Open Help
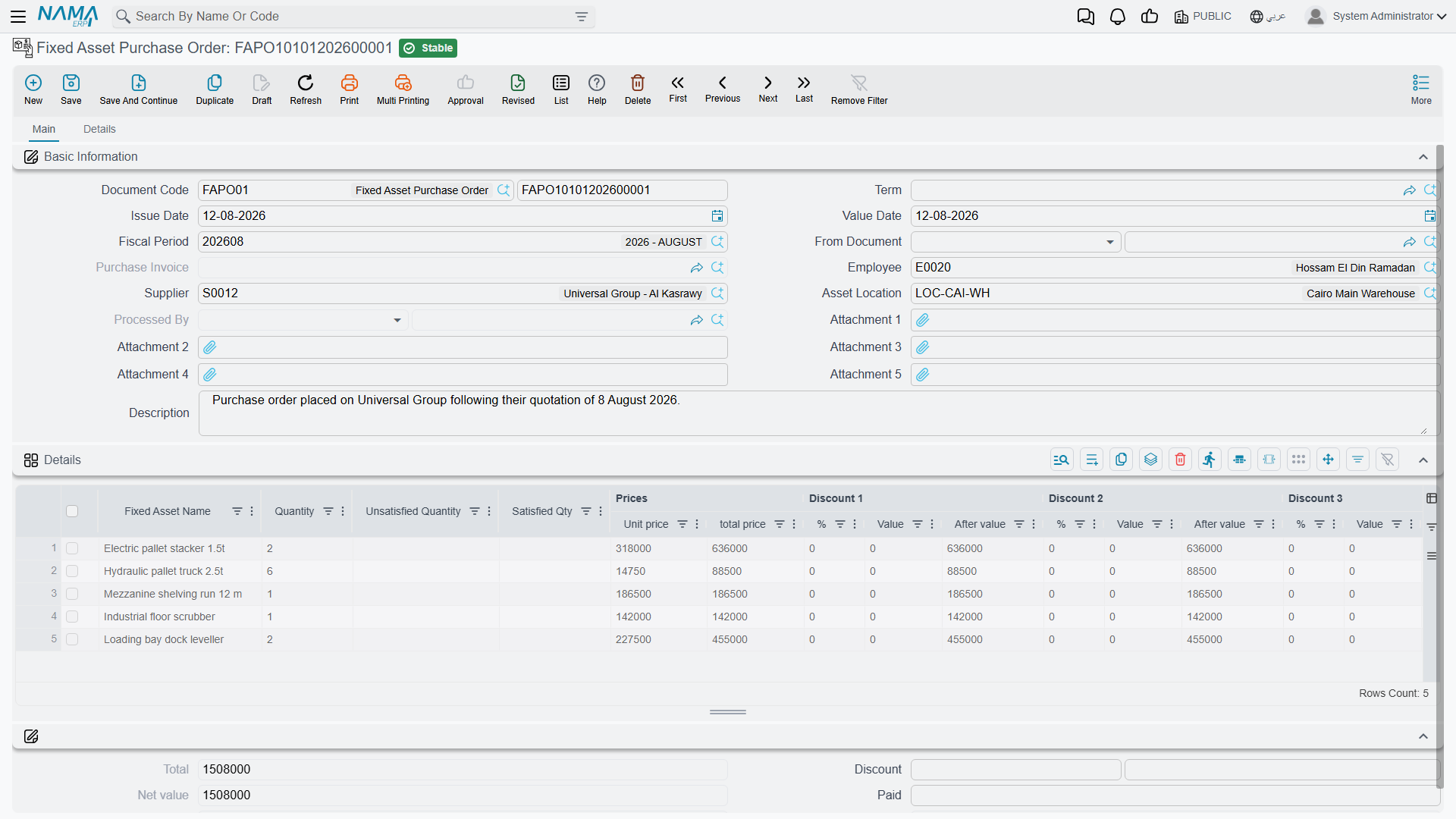 [597, 89]
